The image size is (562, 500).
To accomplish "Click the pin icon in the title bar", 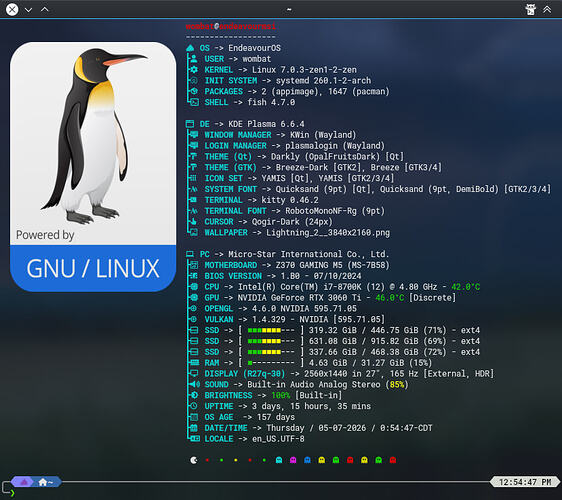I will [x=531, y=9].
